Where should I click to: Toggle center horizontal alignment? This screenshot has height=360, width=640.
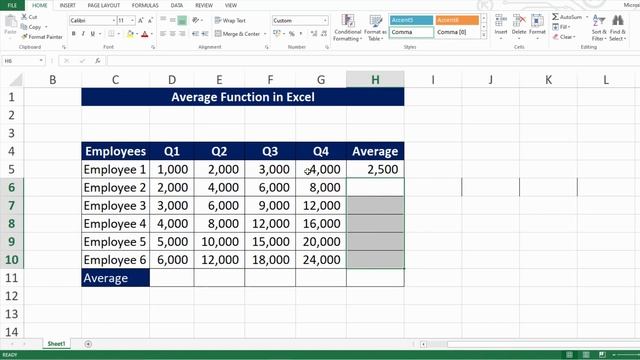click(x=173, y=34)
